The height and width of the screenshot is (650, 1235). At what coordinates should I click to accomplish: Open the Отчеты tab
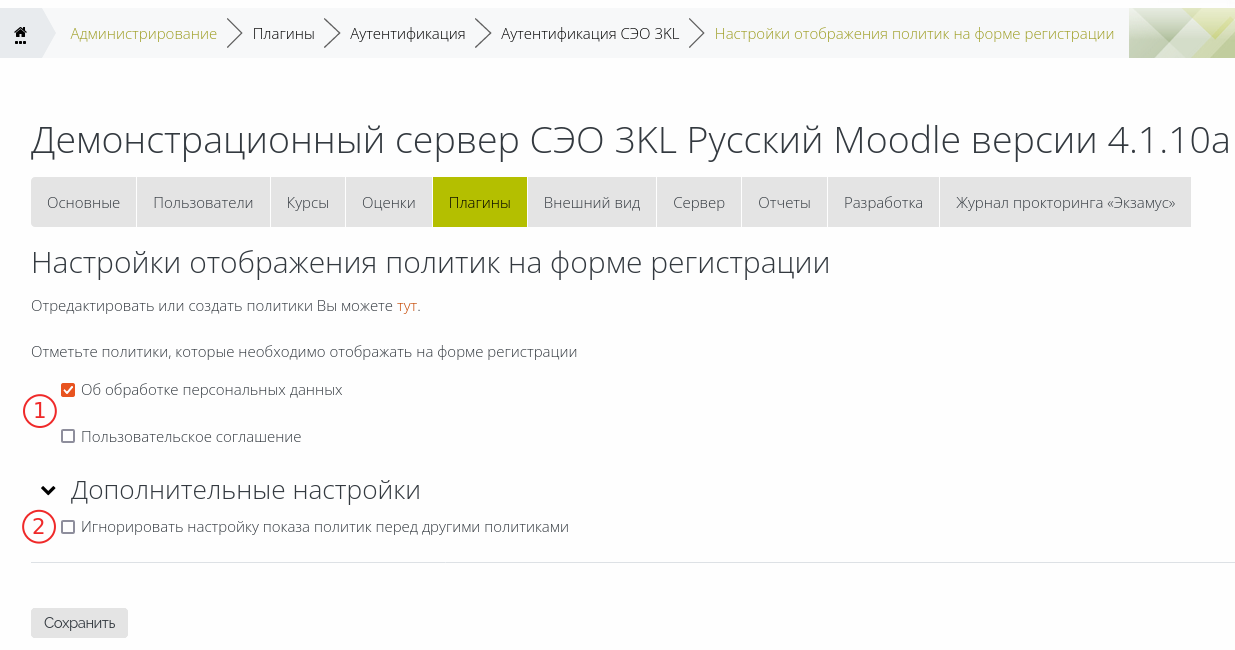coord(784,202)
